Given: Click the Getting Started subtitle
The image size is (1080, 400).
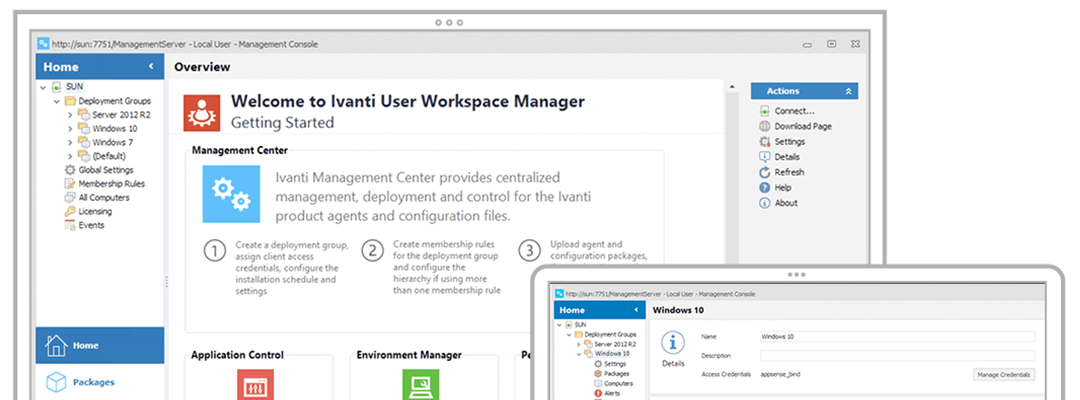Looking at the screenshot, I should pos(282,123).
